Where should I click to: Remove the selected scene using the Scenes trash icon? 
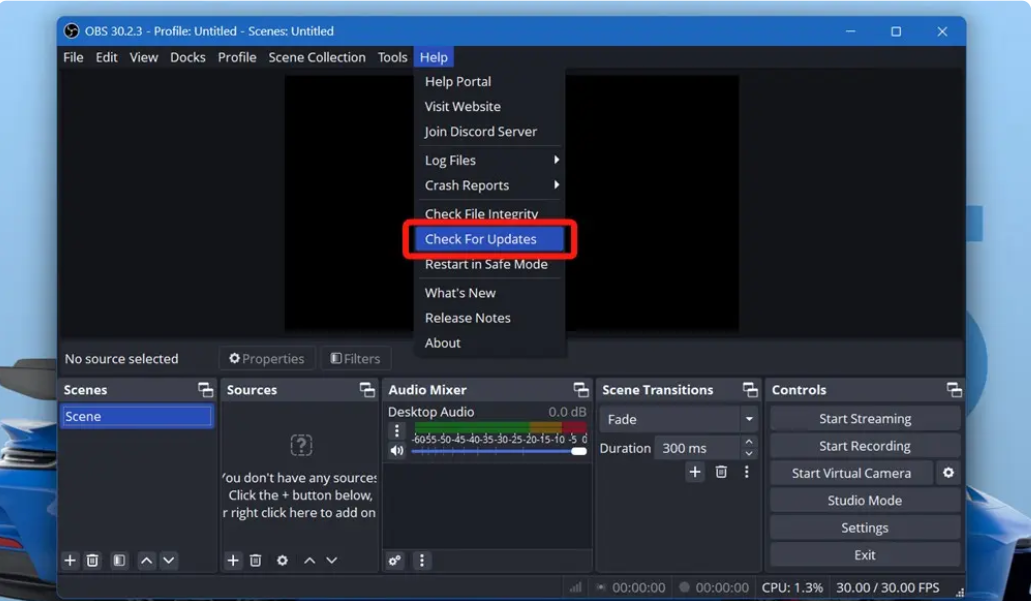93,560
